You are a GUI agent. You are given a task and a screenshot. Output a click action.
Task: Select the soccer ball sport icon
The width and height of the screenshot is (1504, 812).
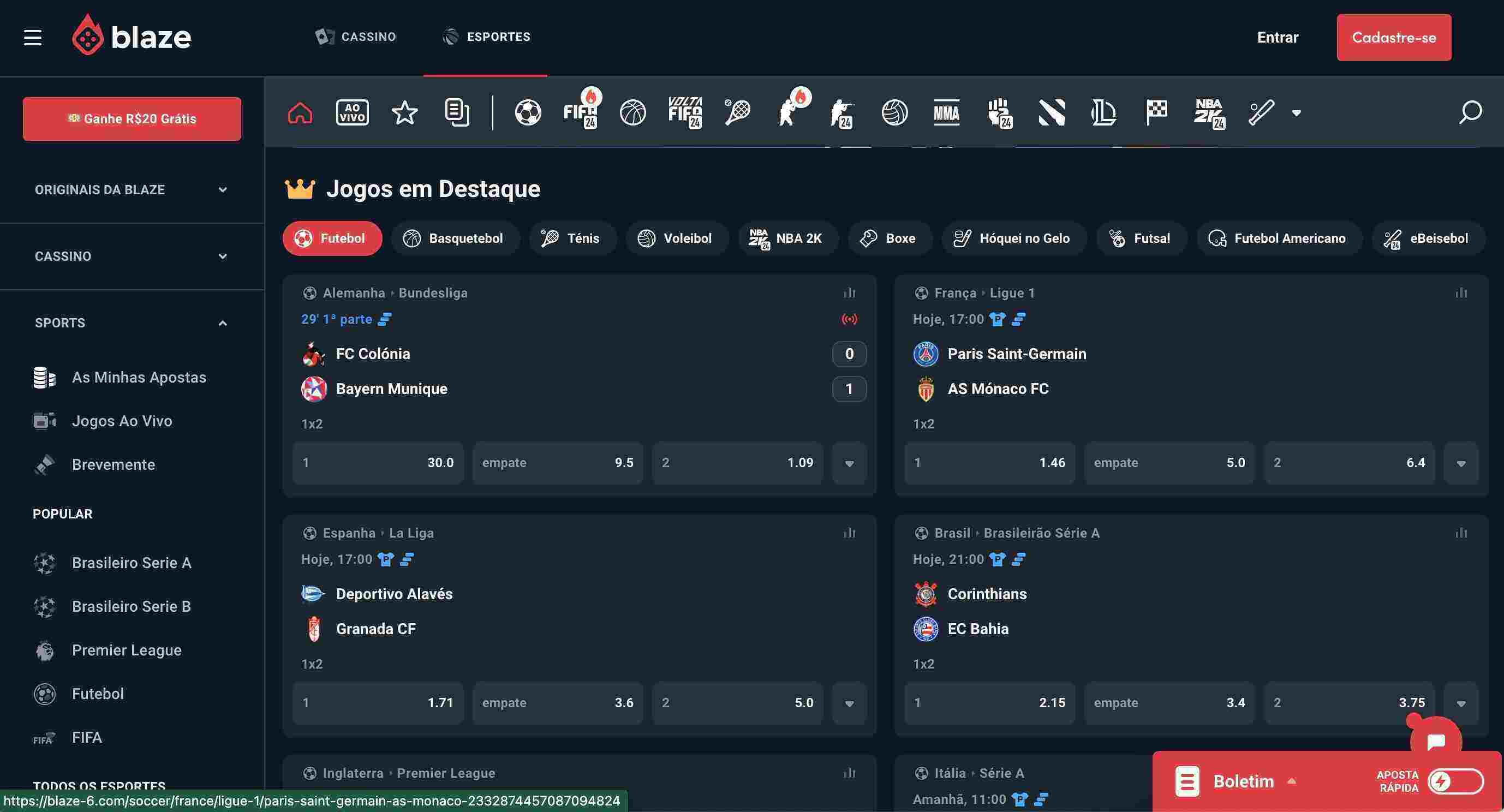pos(528,112)
